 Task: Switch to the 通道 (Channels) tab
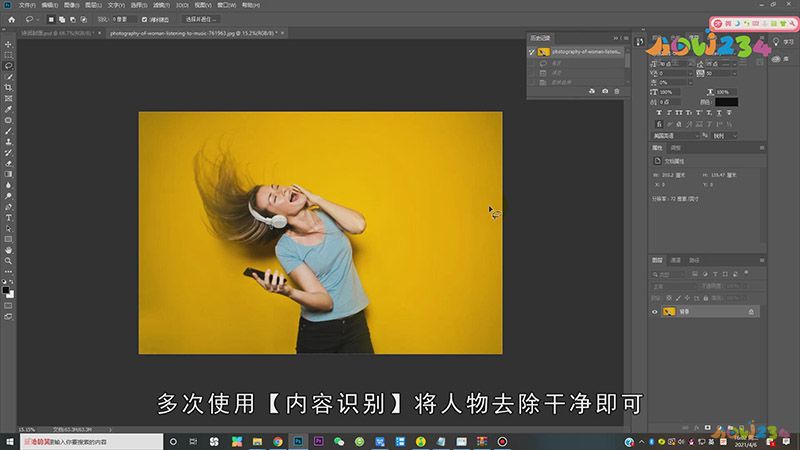point(676,260)
